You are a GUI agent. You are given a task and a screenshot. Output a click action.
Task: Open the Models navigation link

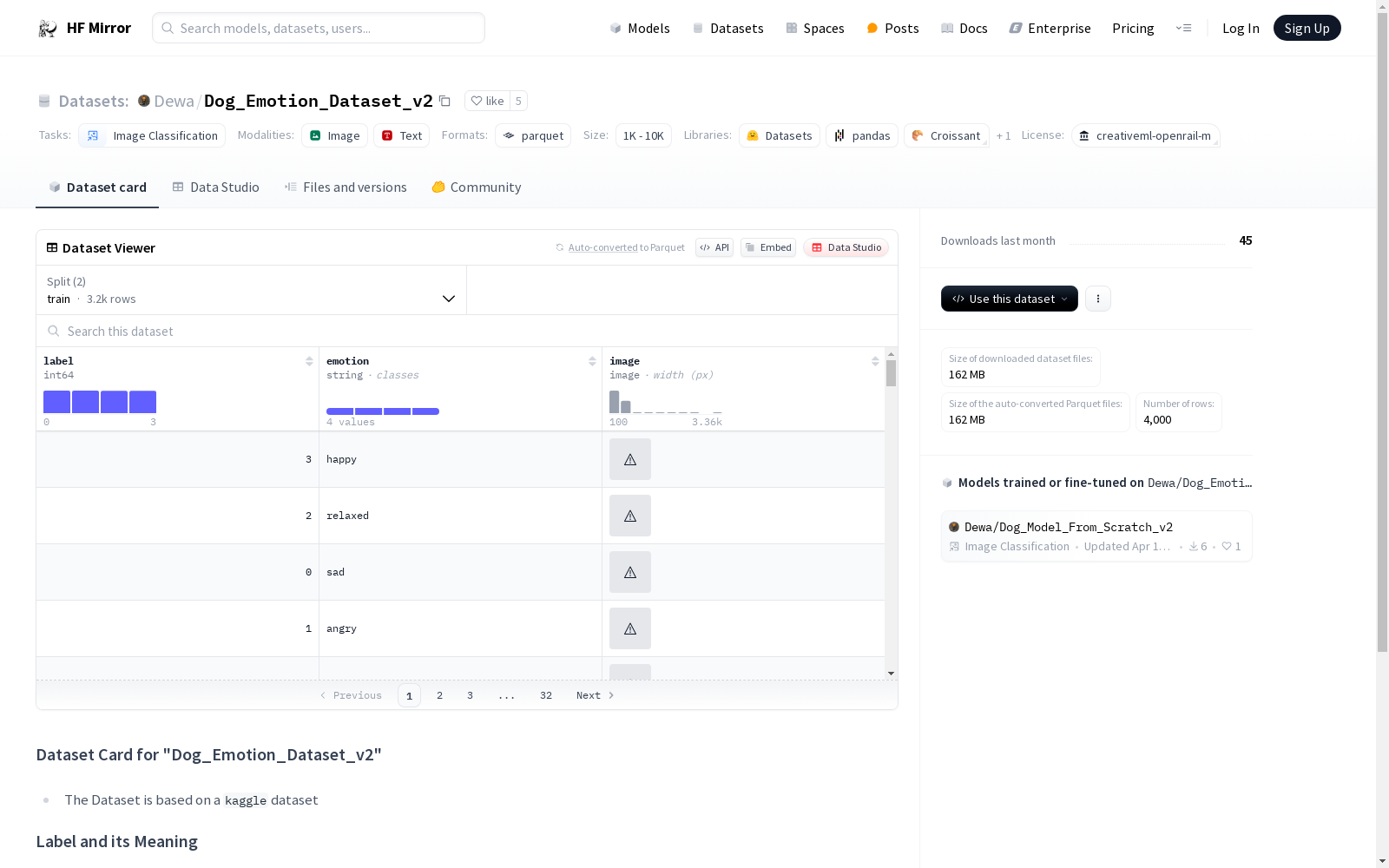click(640, 28)
